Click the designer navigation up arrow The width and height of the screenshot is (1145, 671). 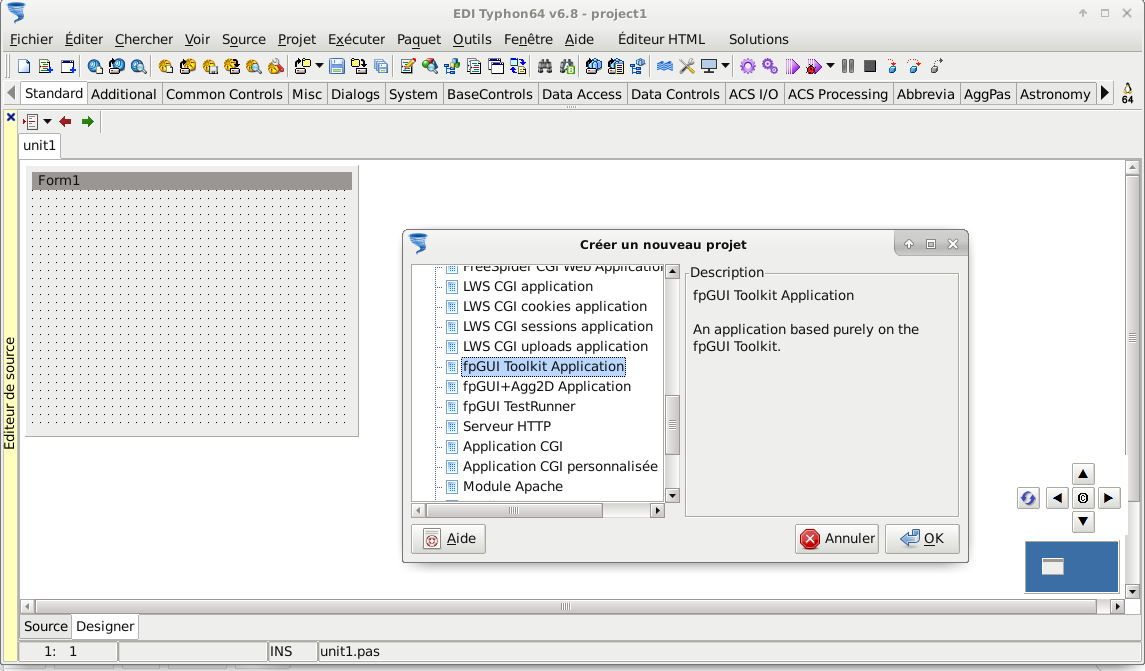tap(1083, 475)
